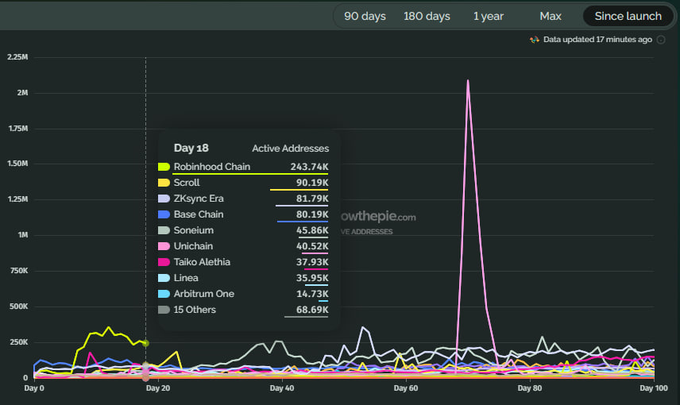Click the Scroll yellow color swatch

(164, 183)
